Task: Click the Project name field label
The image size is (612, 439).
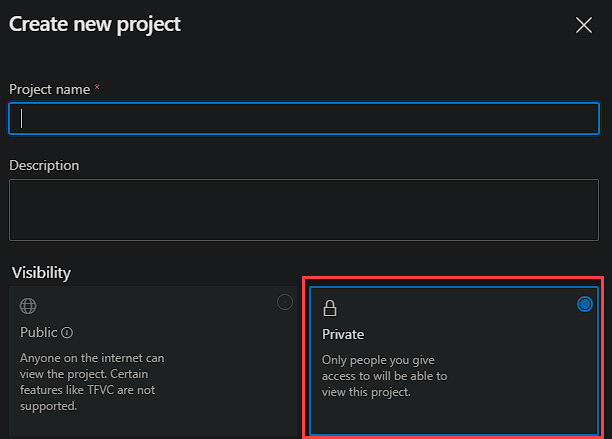Action: (50, 89)
